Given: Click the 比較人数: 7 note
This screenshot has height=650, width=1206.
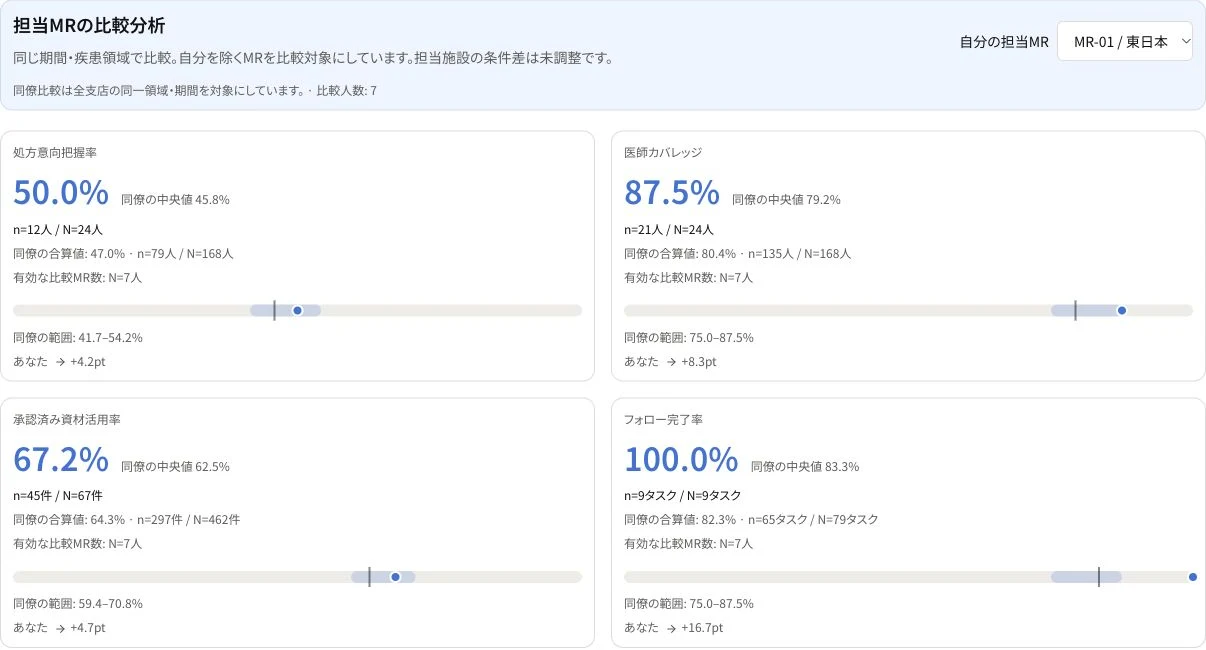Looking at the screenshot, I should pyautogui.click(x=347, y=91).
